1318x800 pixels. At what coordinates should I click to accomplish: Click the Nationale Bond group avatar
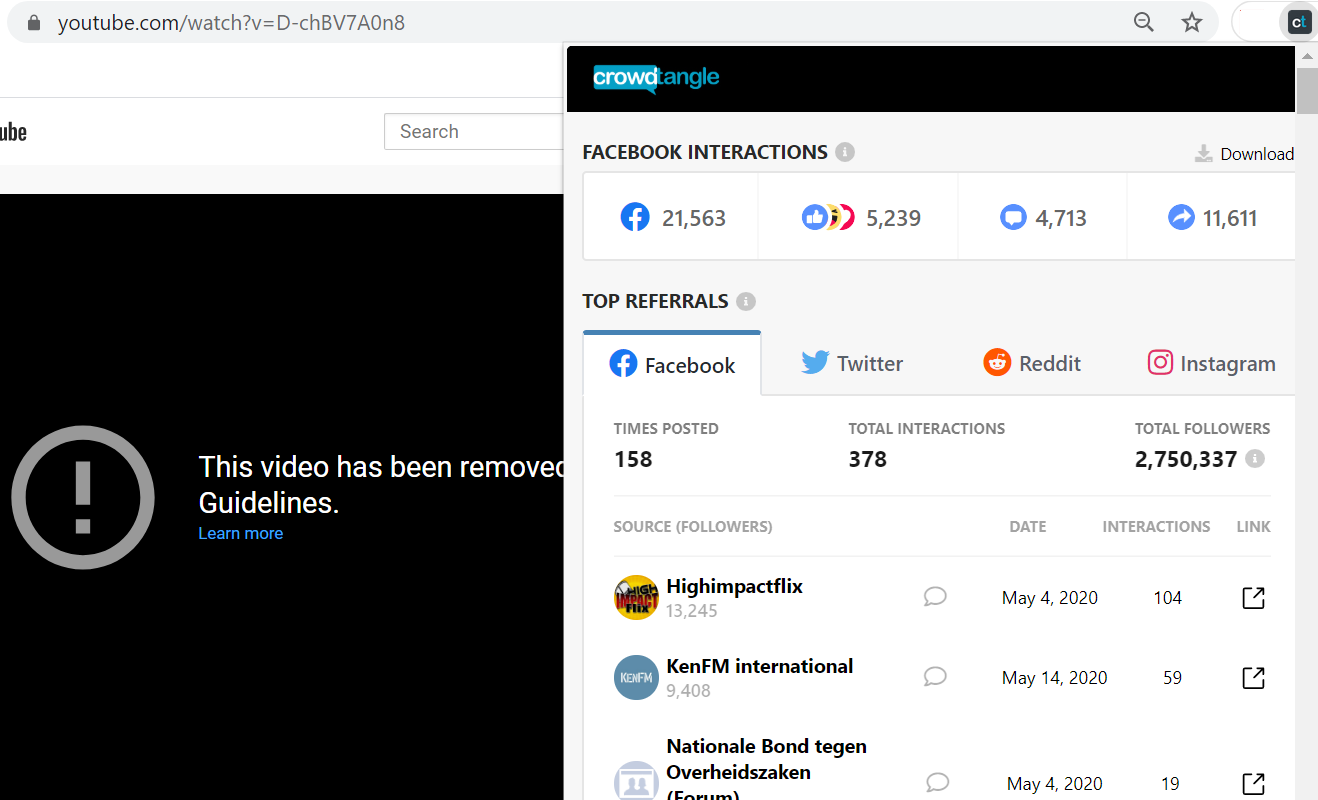tap(636, 782)
